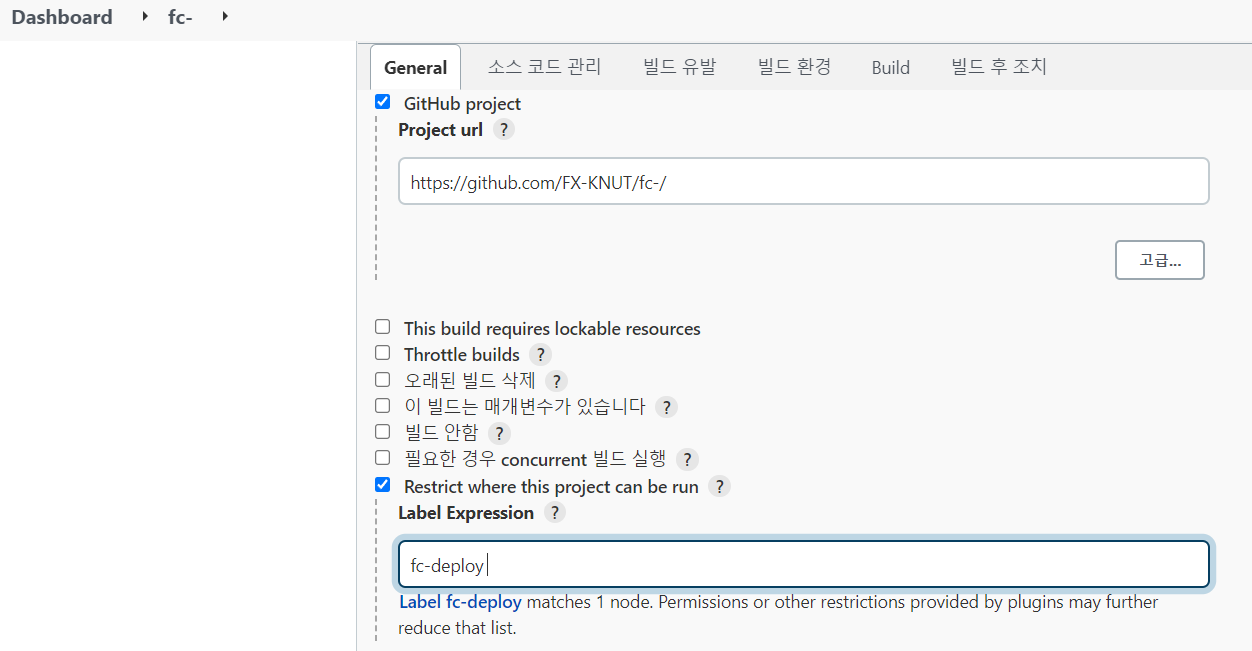Enable the 오래된 빌드 삭제 checkbox

(x=382, y=380)
